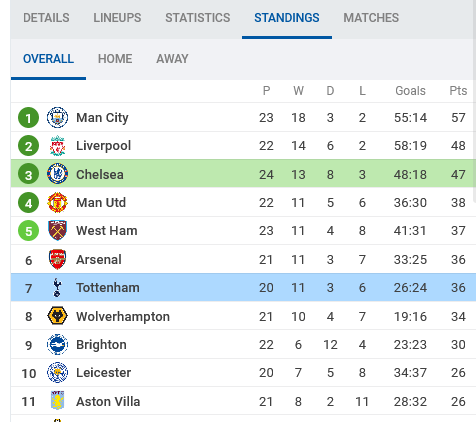Click the Tottenham cockerel logo
The height and width of the screenshot is (422, 476).
[x=57, y=287]
